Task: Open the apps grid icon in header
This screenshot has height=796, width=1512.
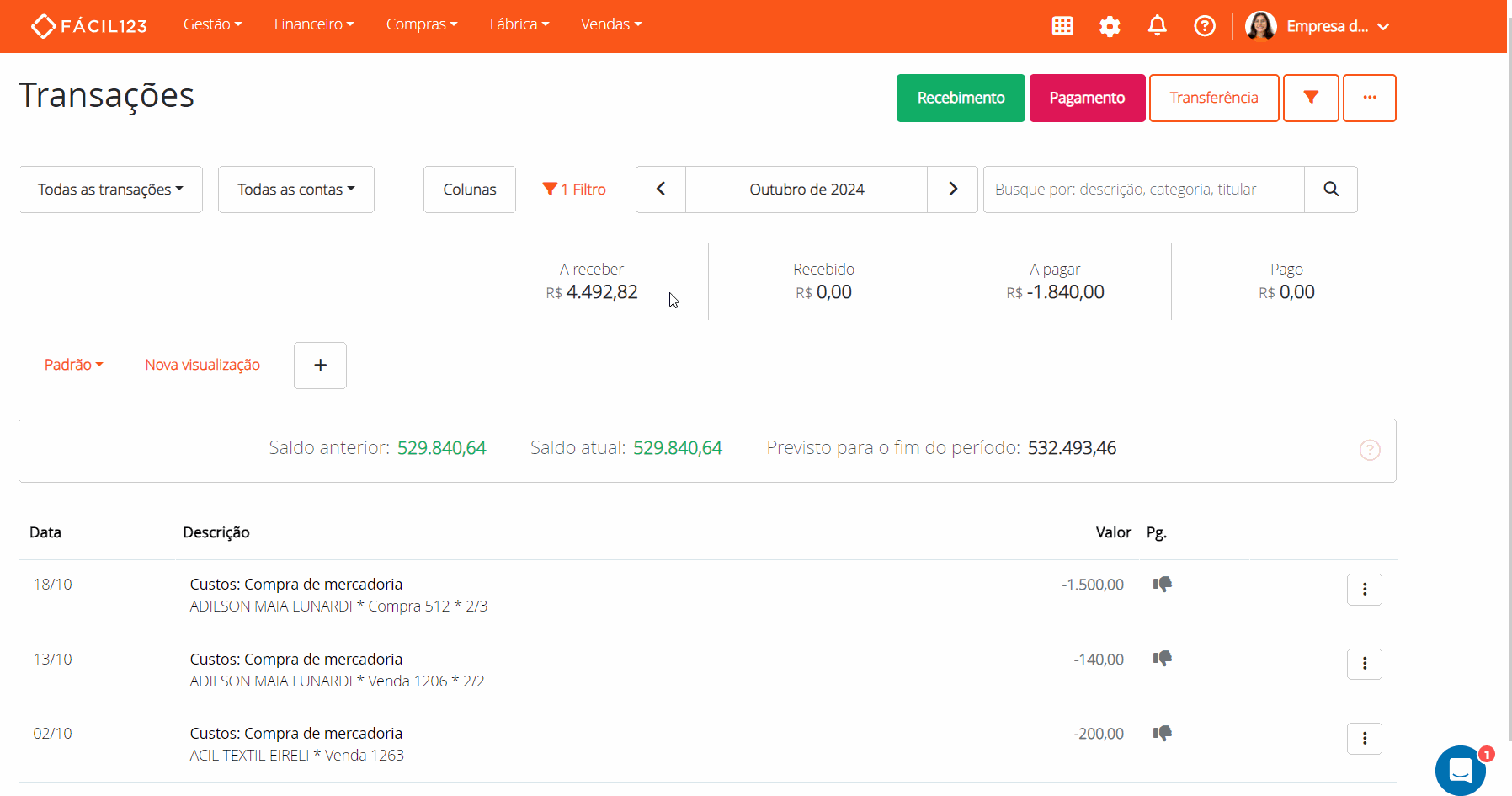Action: [x=1062, y=26]
